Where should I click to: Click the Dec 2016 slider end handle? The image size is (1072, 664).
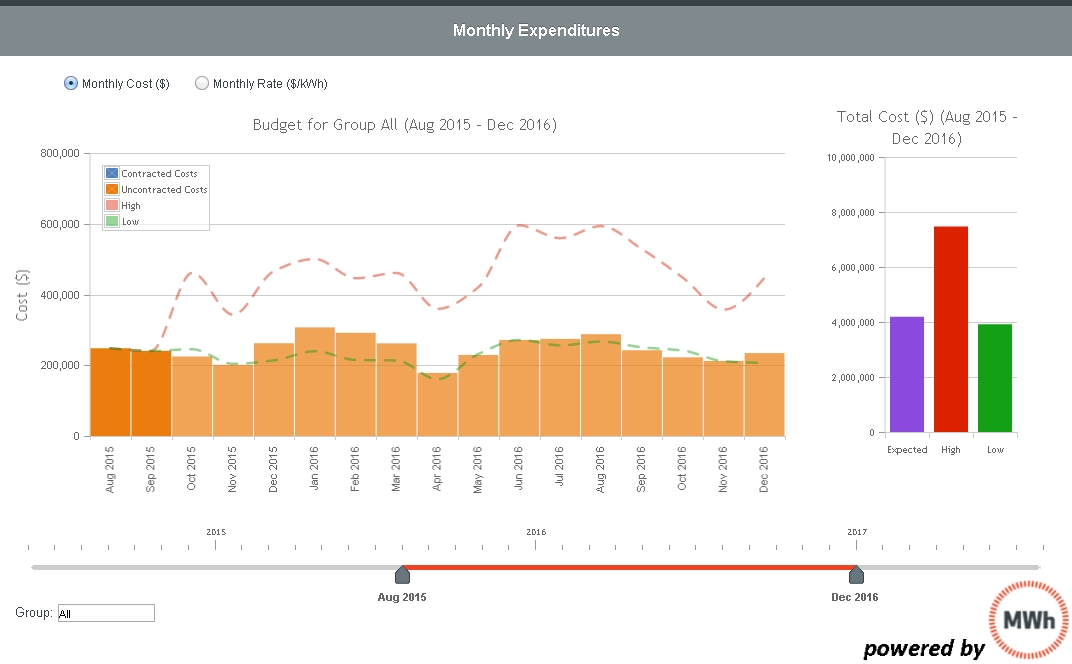click(856, 575)
